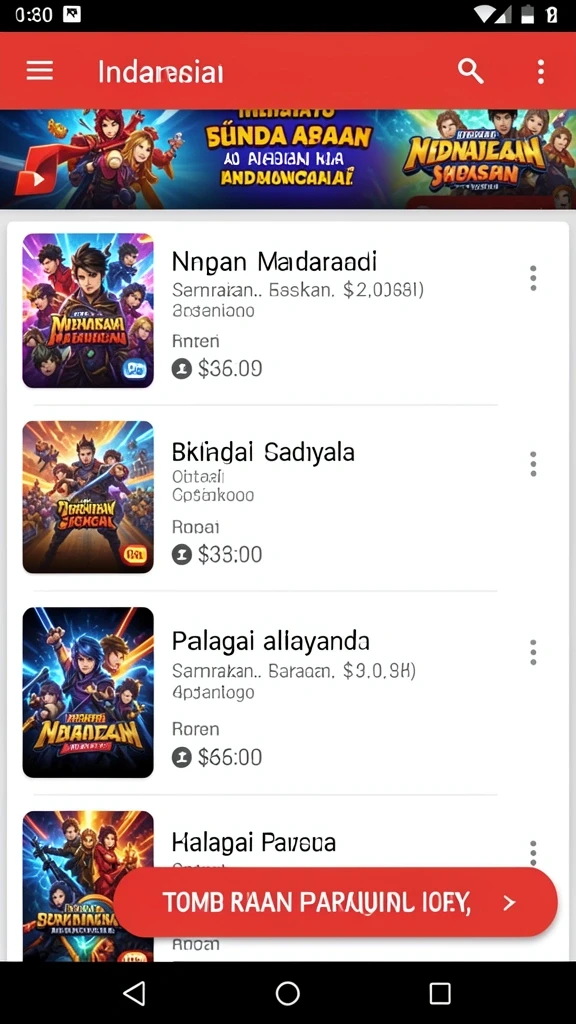Tap the Android back navigation button

click(x=134, y=993)
